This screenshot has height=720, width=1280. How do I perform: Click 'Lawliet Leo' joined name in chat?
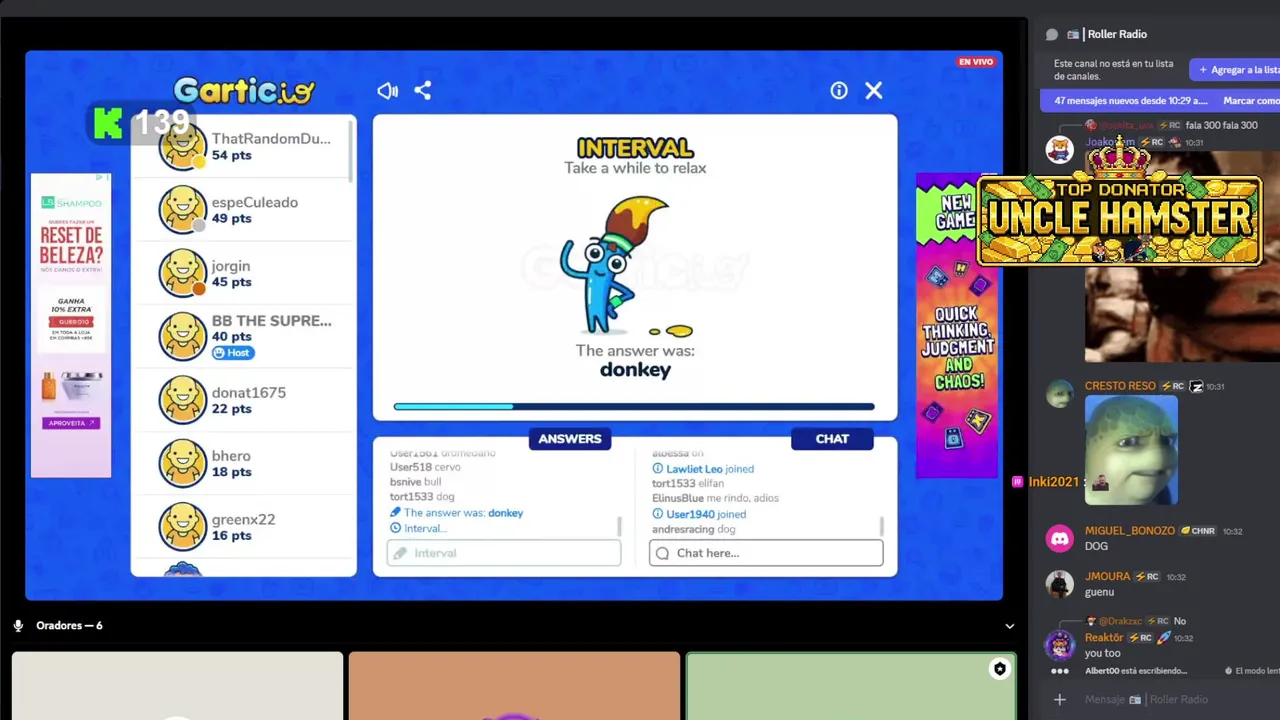point(694,469)
